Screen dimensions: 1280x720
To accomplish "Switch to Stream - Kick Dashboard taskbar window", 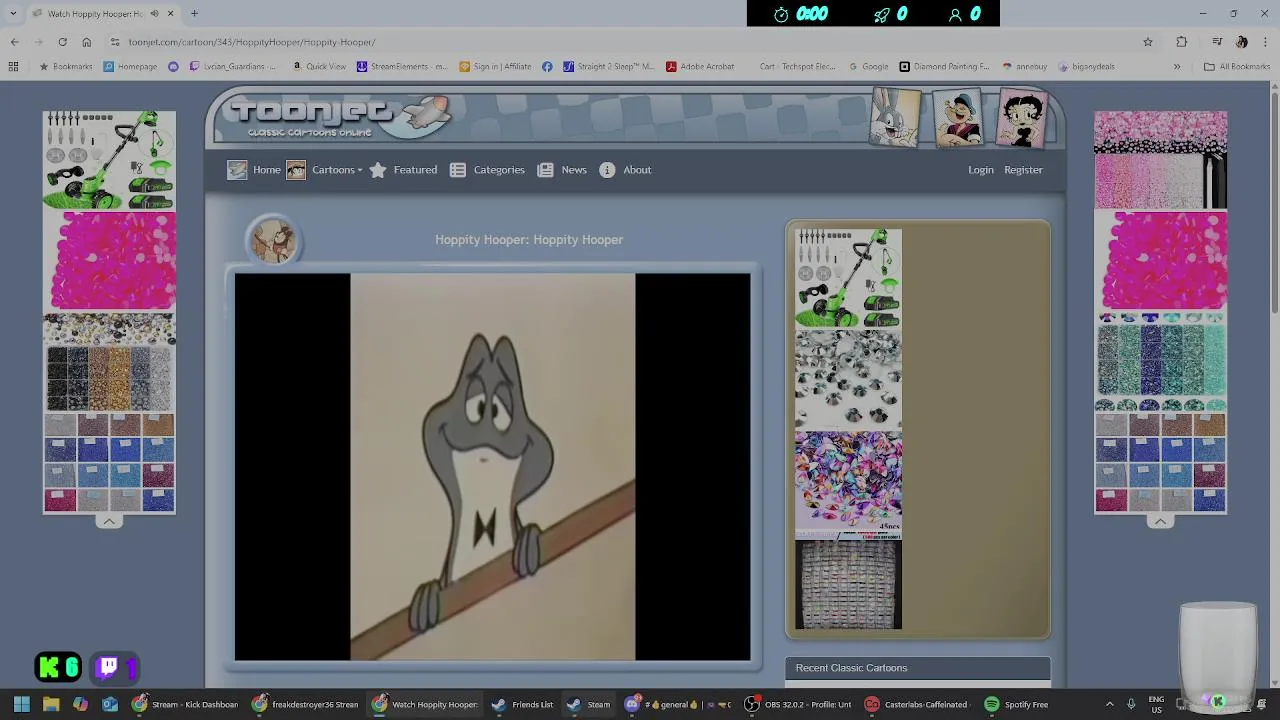I will pyautogui.click(x=186, y=704).
